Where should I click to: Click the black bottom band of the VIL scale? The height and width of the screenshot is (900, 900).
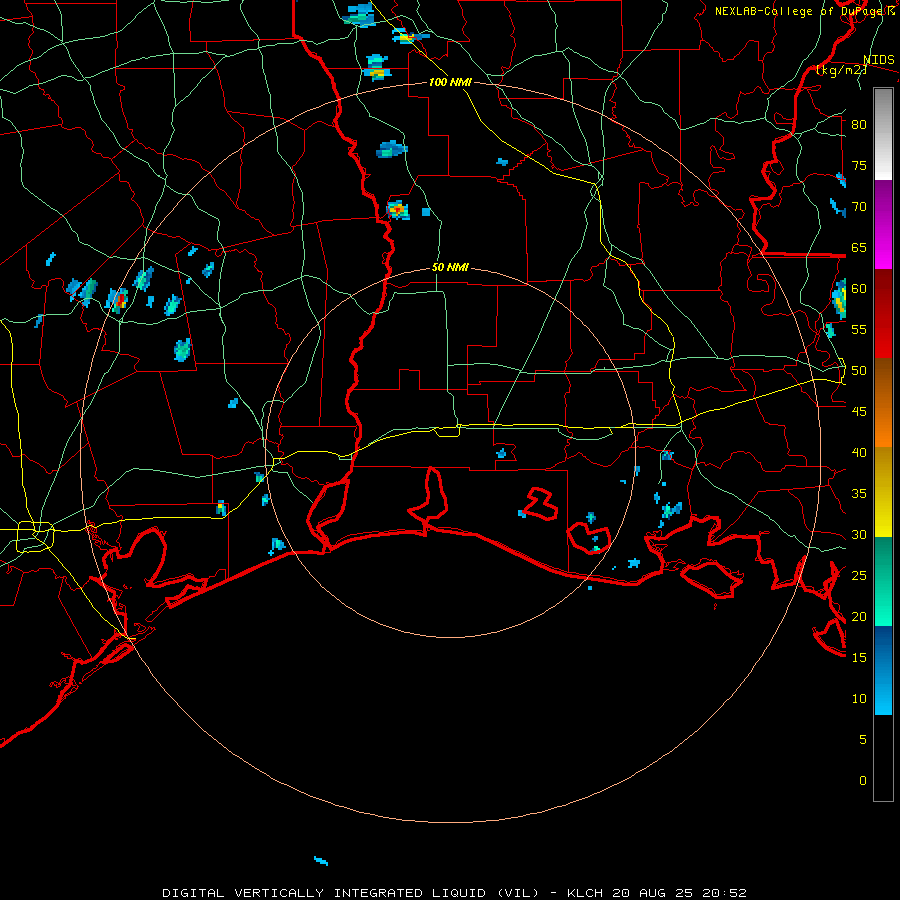pyautogui.click(x=883, y=758)
